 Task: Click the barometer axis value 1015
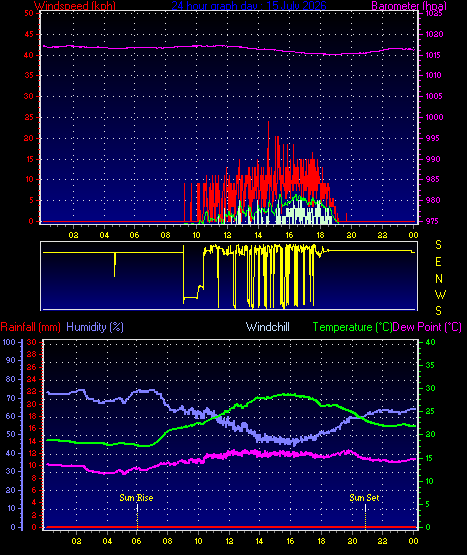point(434,55)
